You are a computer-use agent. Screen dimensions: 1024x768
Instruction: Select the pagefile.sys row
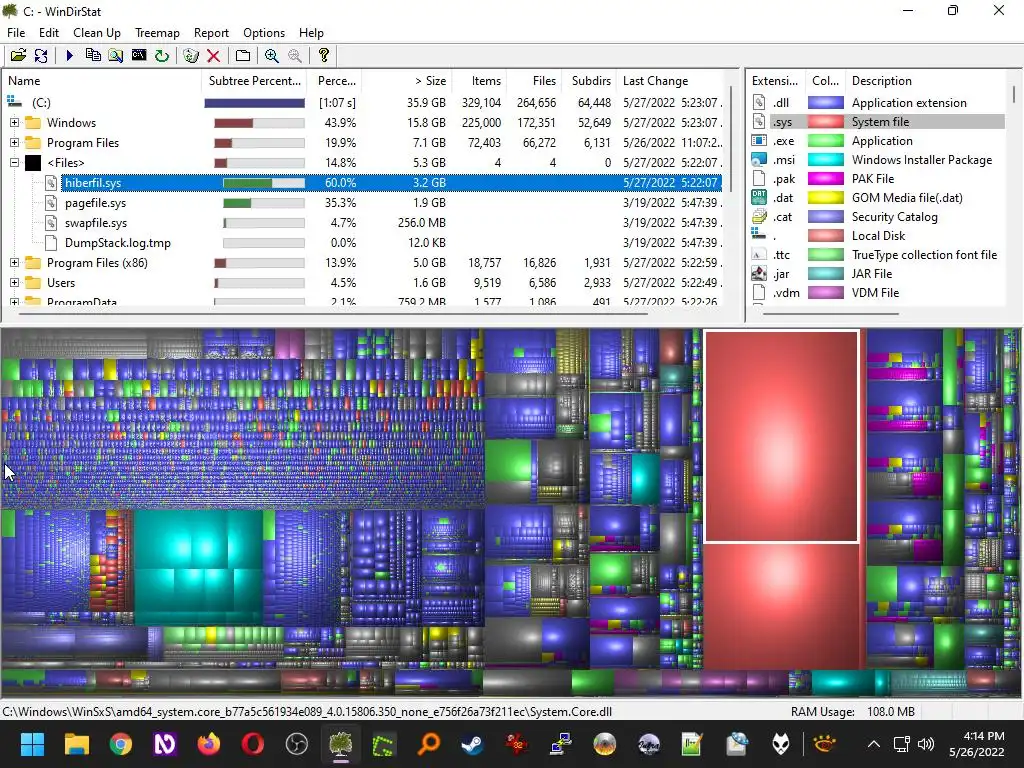click(x=362, y=202)
